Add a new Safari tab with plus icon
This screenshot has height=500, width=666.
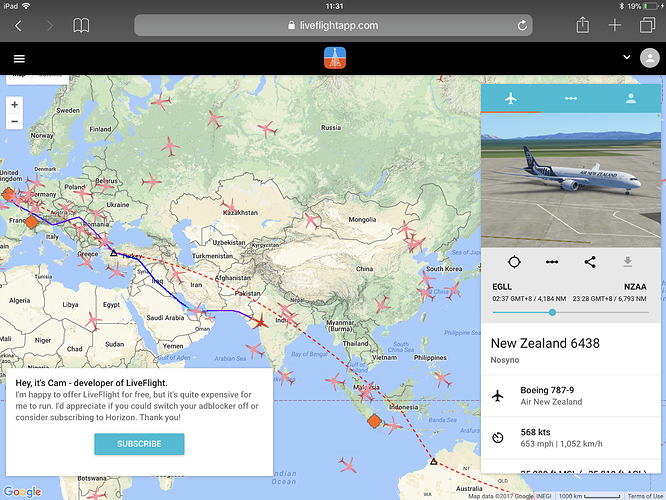pos(615,25)
